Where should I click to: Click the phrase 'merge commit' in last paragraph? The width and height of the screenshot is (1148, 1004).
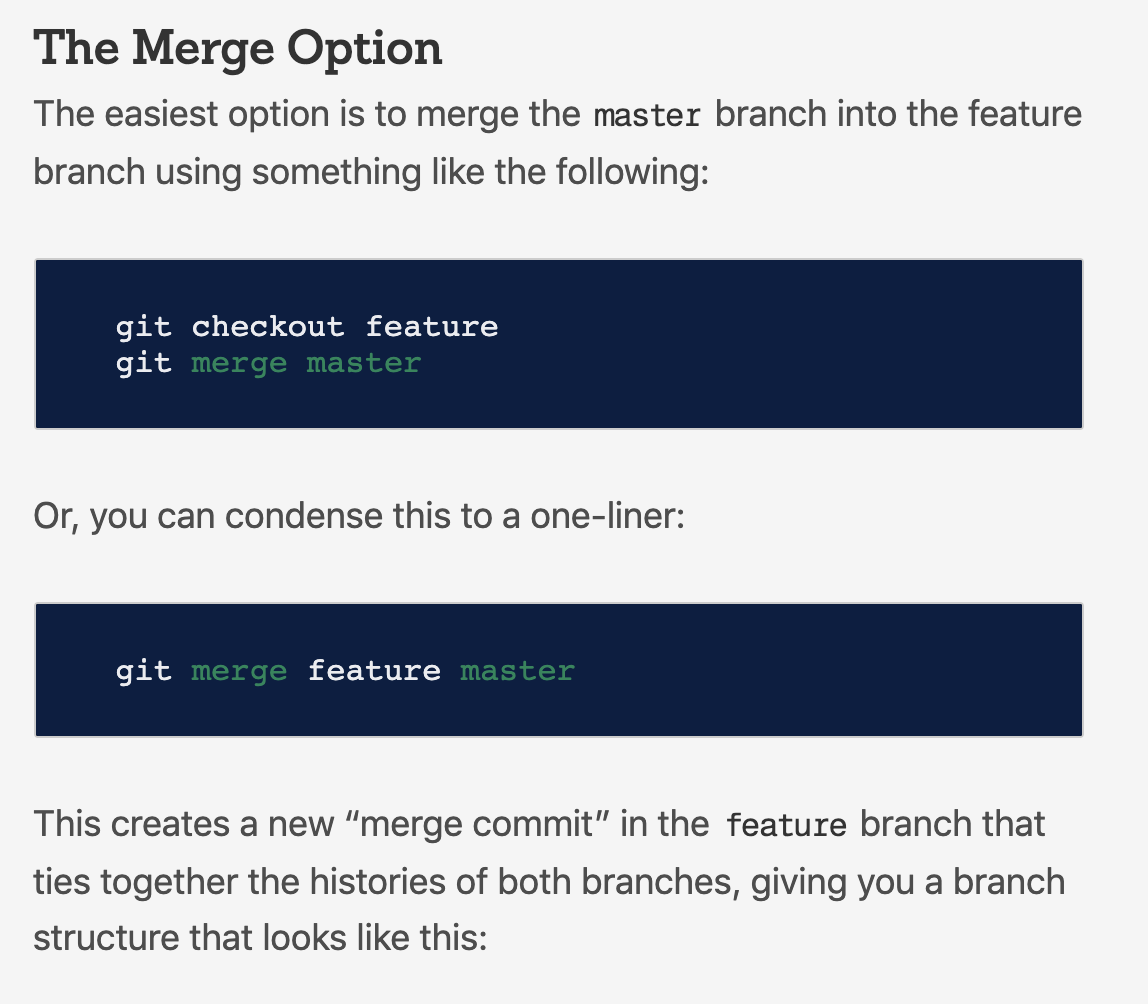click(x=477, y=824)
